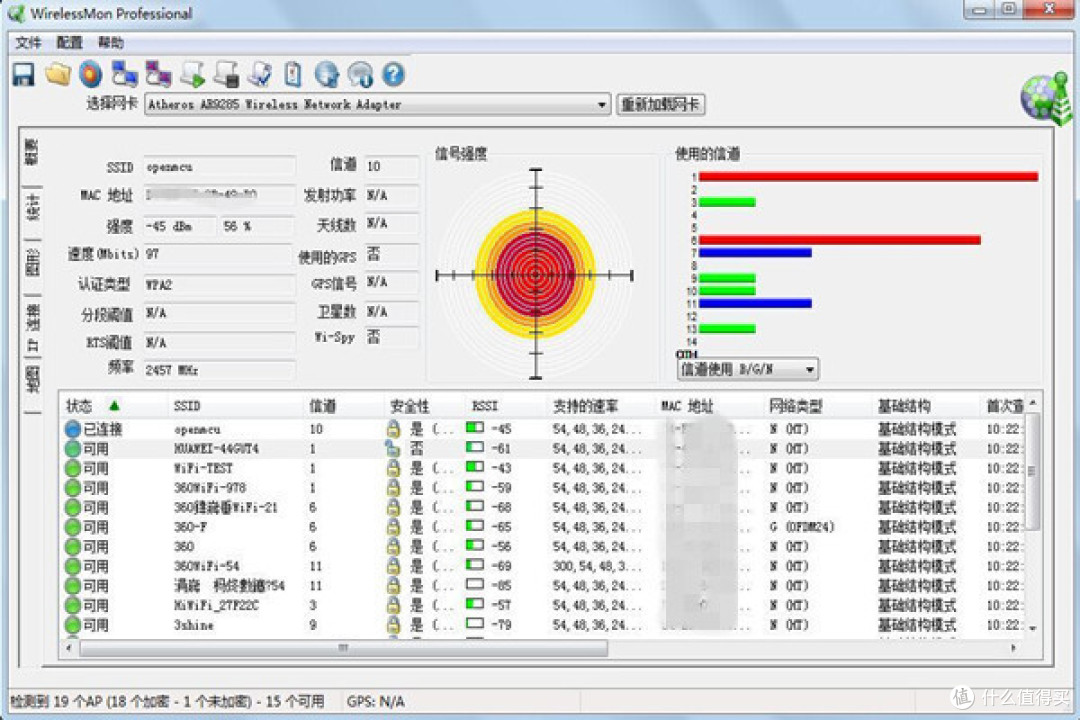The height and width of the screenshot is (720, 1080).
Task: Click the red channel 6 usage bar
Action: 840,240
